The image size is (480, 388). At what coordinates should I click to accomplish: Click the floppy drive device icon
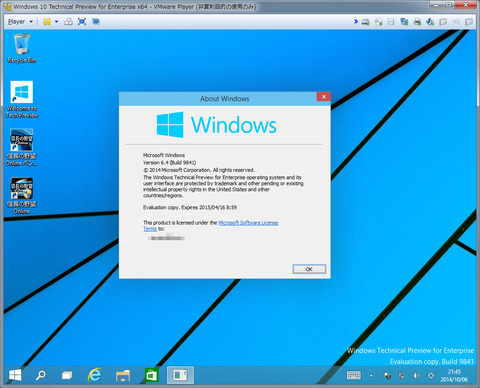click(391, 22)
